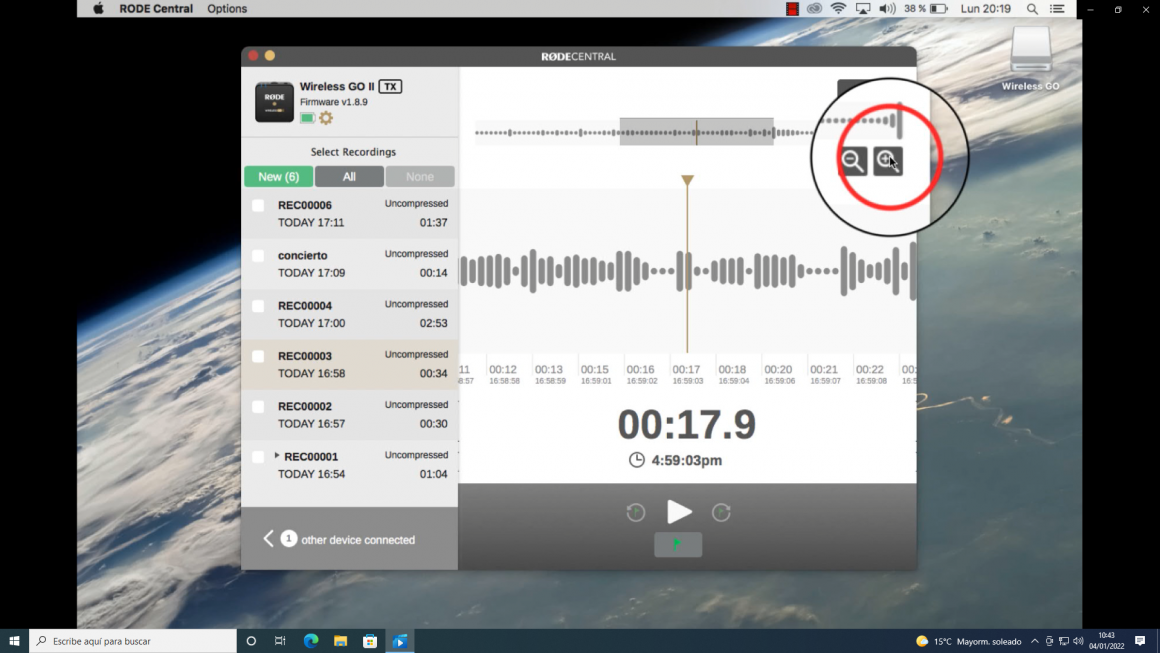The image size is (1160, 653).
Task: Go back to other connected device
Action: pos(268,539)
